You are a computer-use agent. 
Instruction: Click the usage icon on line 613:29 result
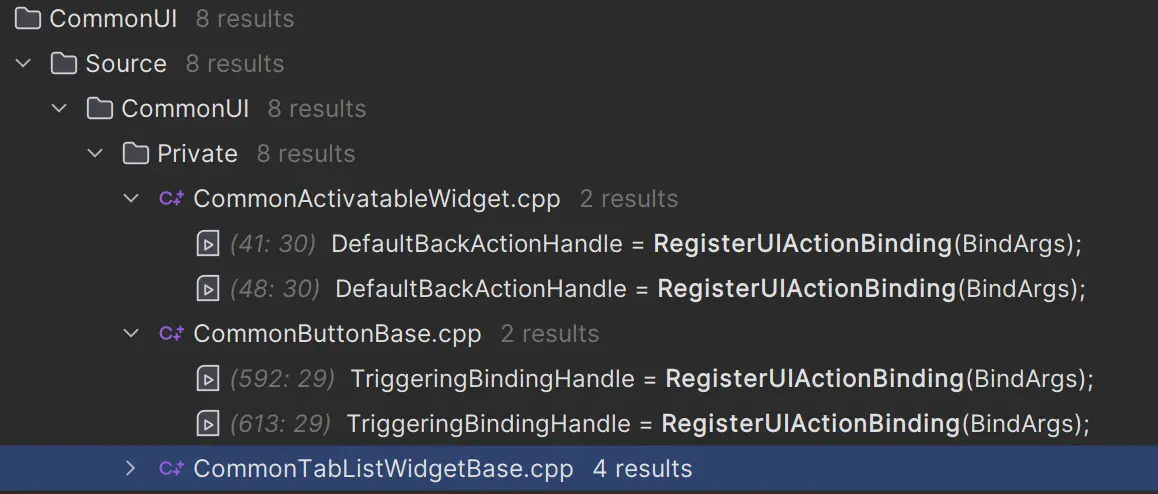click(207, 424)
